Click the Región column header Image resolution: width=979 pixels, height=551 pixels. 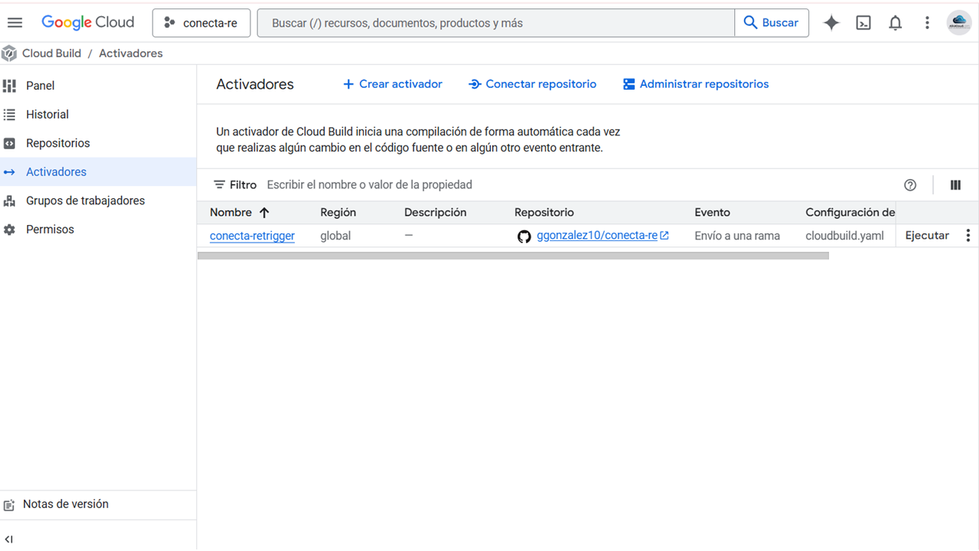click(338, 212)
